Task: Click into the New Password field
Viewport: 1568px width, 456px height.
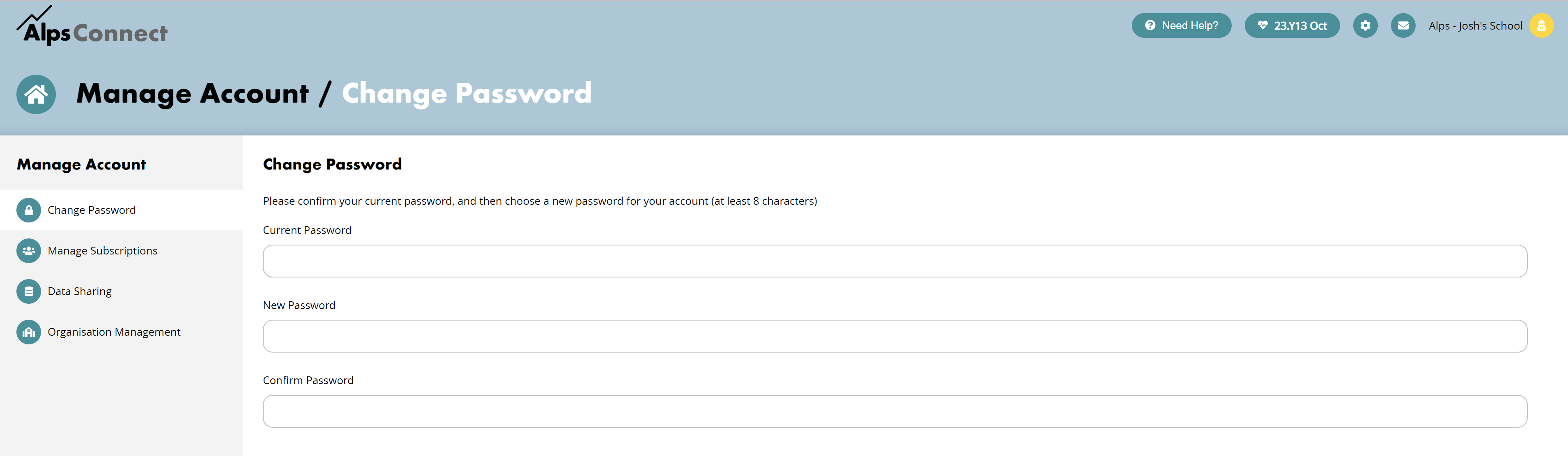Action: [x=895, y=336]
